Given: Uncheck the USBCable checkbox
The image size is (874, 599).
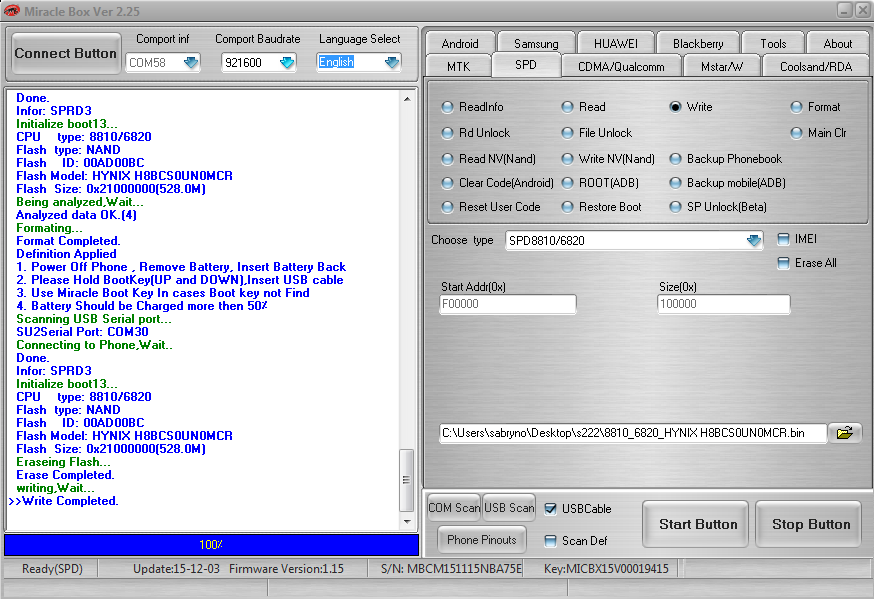Looking at the screenshot, I should pyautogui.click(x=550, y=509).
